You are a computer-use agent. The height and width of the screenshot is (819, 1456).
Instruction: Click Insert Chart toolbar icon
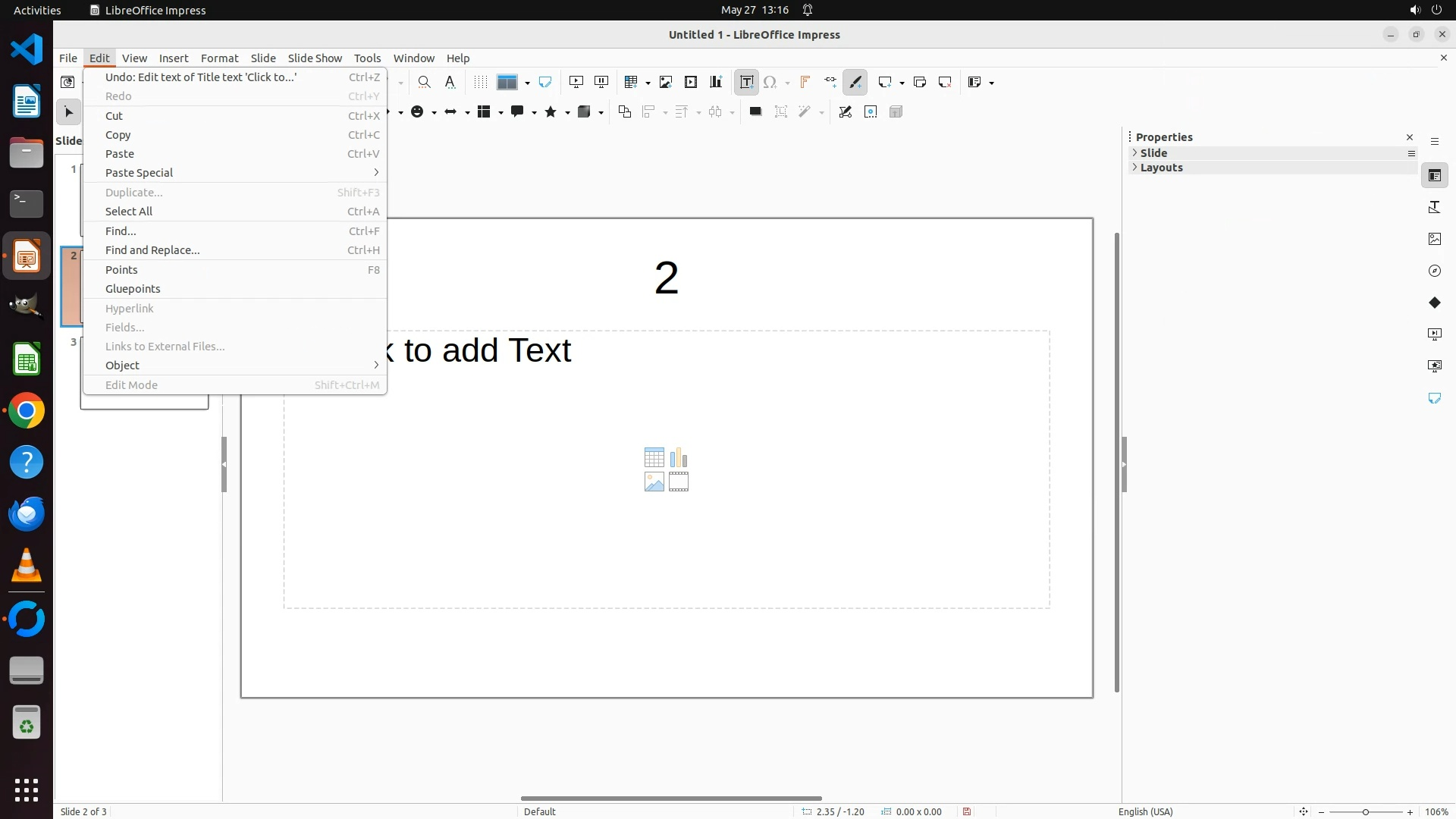pyautogui.click(x=716, y=82)
